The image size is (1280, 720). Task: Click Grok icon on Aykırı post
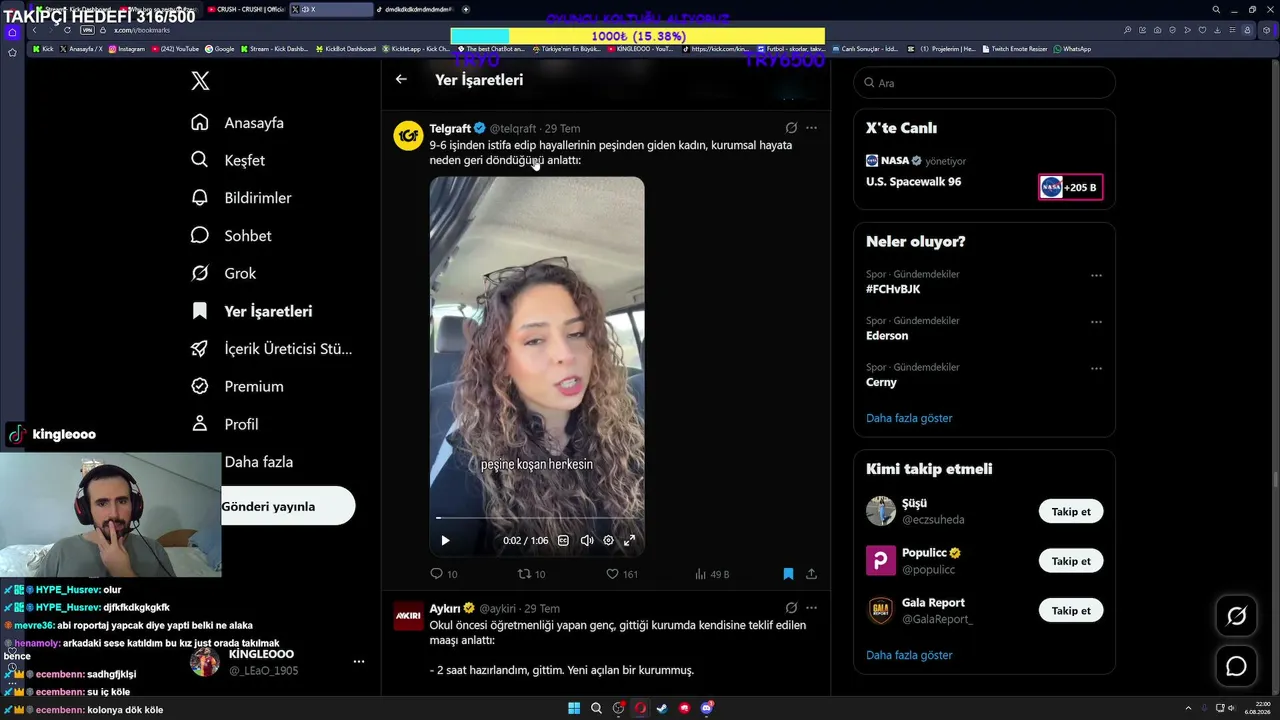tap(791, 608)
